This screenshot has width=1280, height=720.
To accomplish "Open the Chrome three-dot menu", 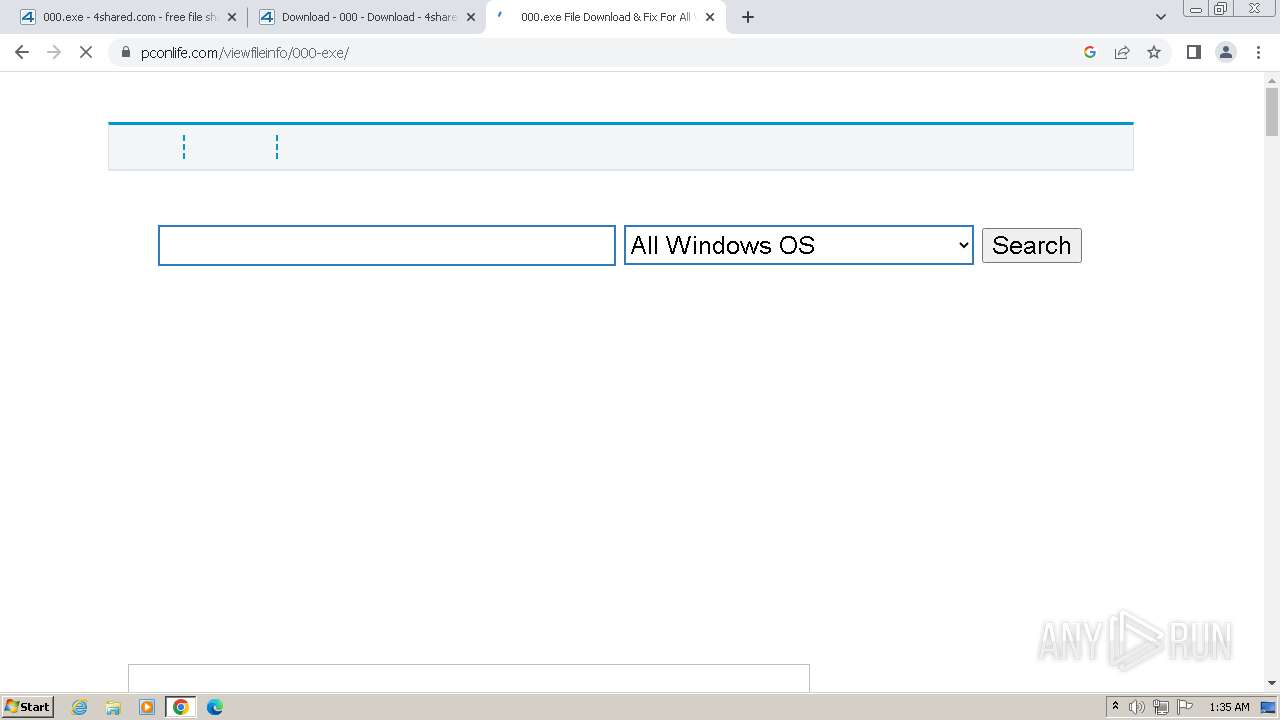I will tap(1259, 52).
